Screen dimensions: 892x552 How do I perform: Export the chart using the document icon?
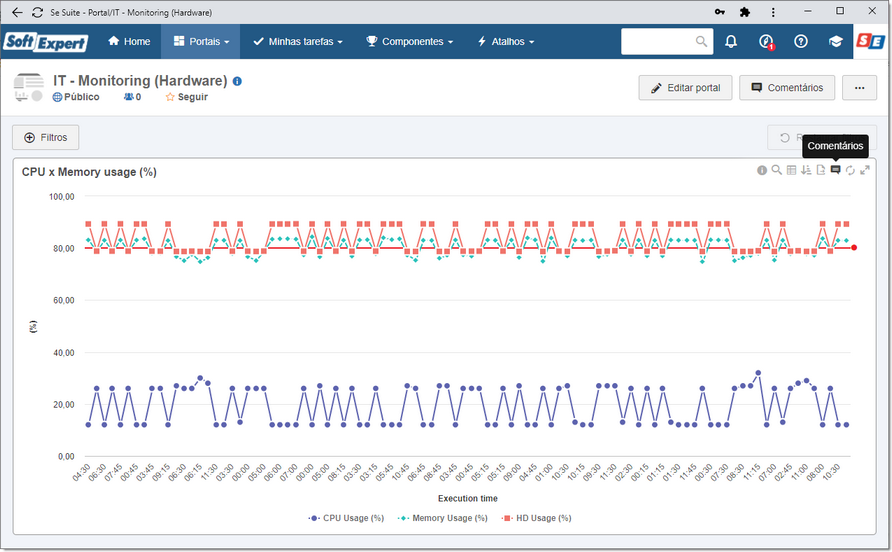(821, 170)
